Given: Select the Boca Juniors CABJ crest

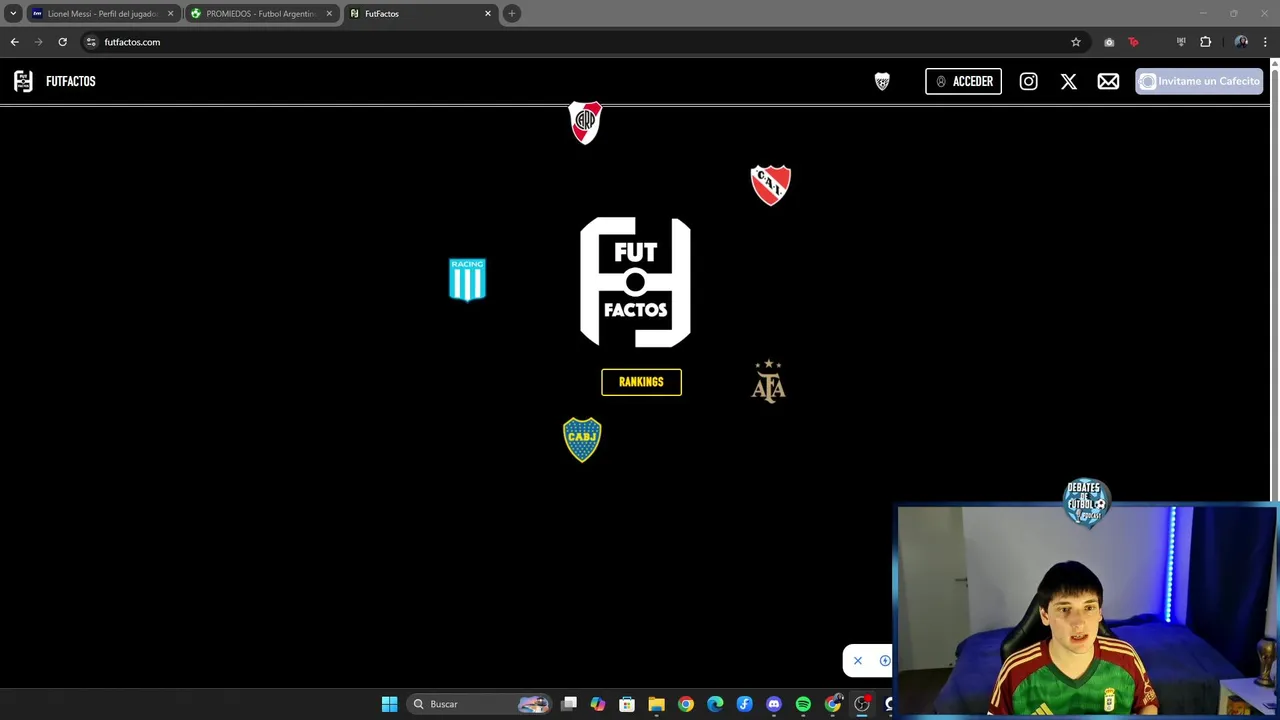Looking at the screenshot, I should 582,440.
